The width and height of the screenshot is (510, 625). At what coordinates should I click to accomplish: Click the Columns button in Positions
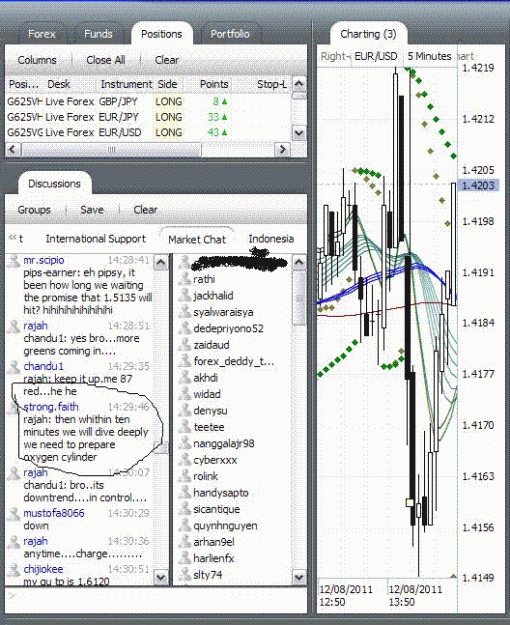pyautogui.click(x=37, y=60)
